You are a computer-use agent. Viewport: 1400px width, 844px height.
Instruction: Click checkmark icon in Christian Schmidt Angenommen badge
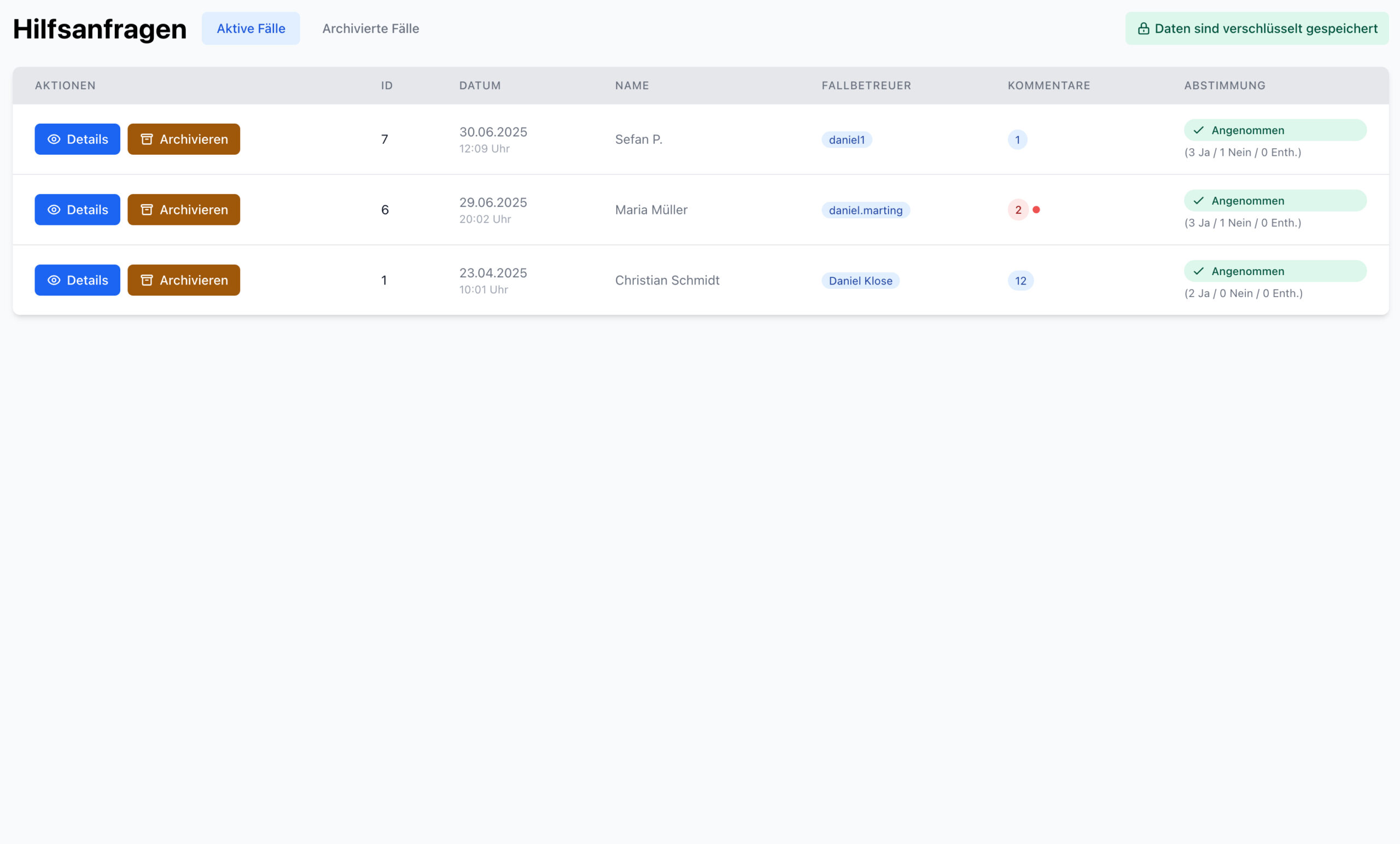(1198, 272)
